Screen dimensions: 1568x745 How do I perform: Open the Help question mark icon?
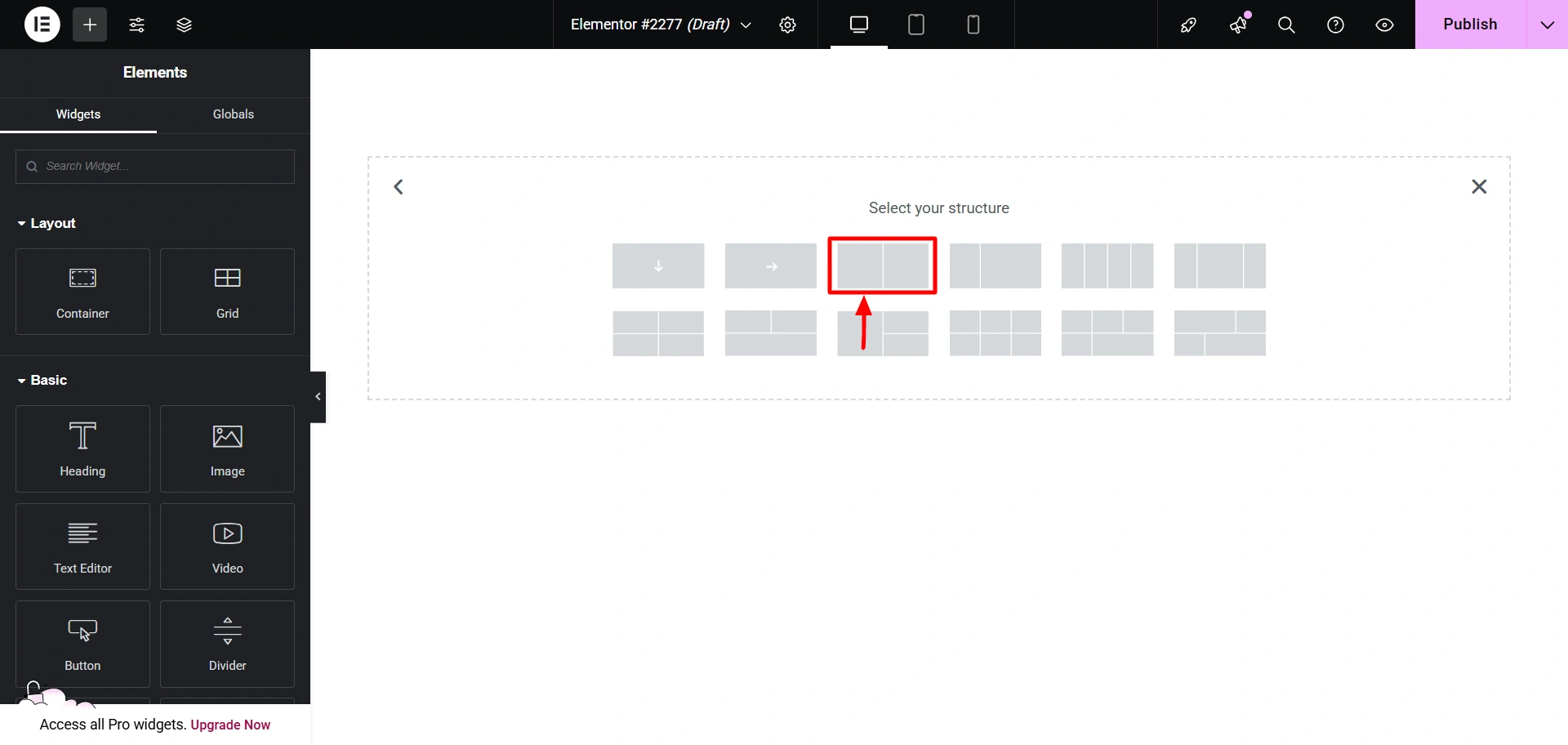coord(1335,25)
